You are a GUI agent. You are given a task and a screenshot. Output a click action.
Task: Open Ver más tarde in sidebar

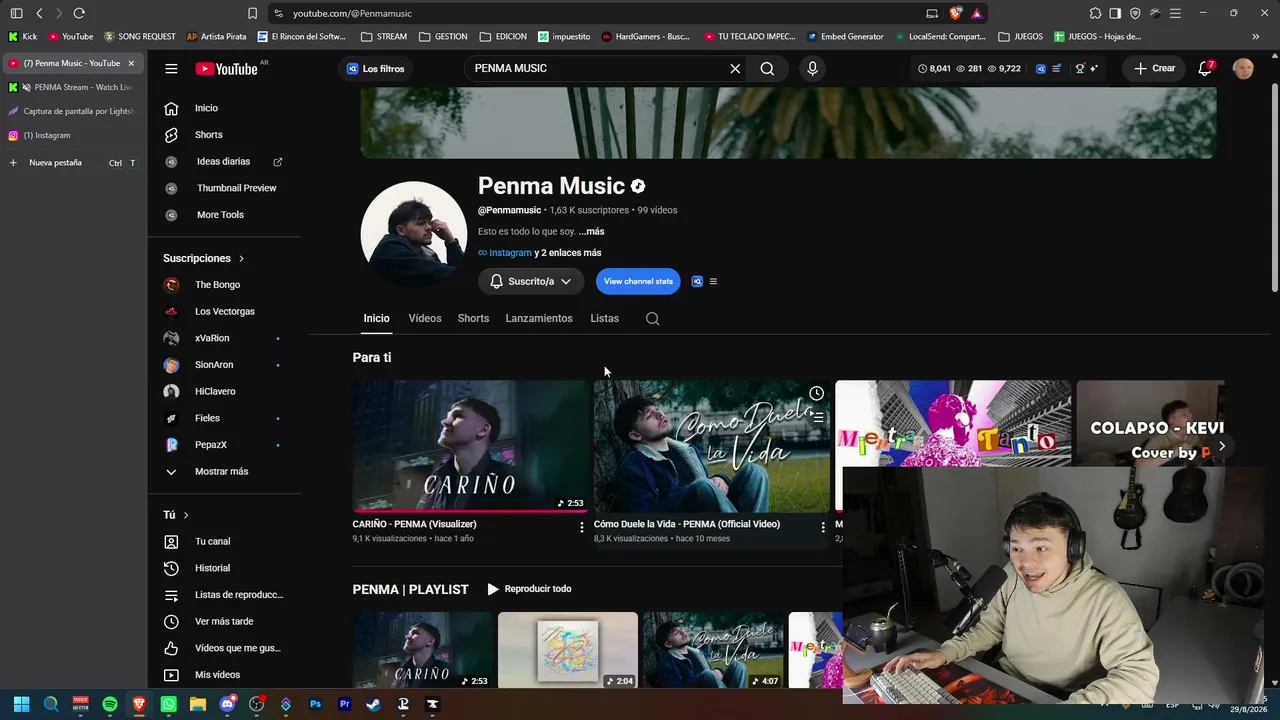point(224,621)
